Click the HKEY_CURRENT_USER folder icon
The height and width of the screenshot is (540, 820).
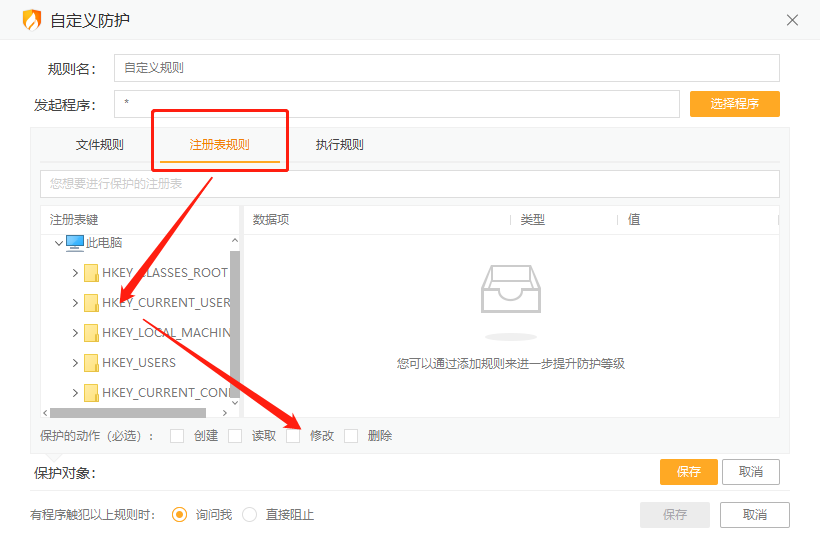tap(91, 303)
